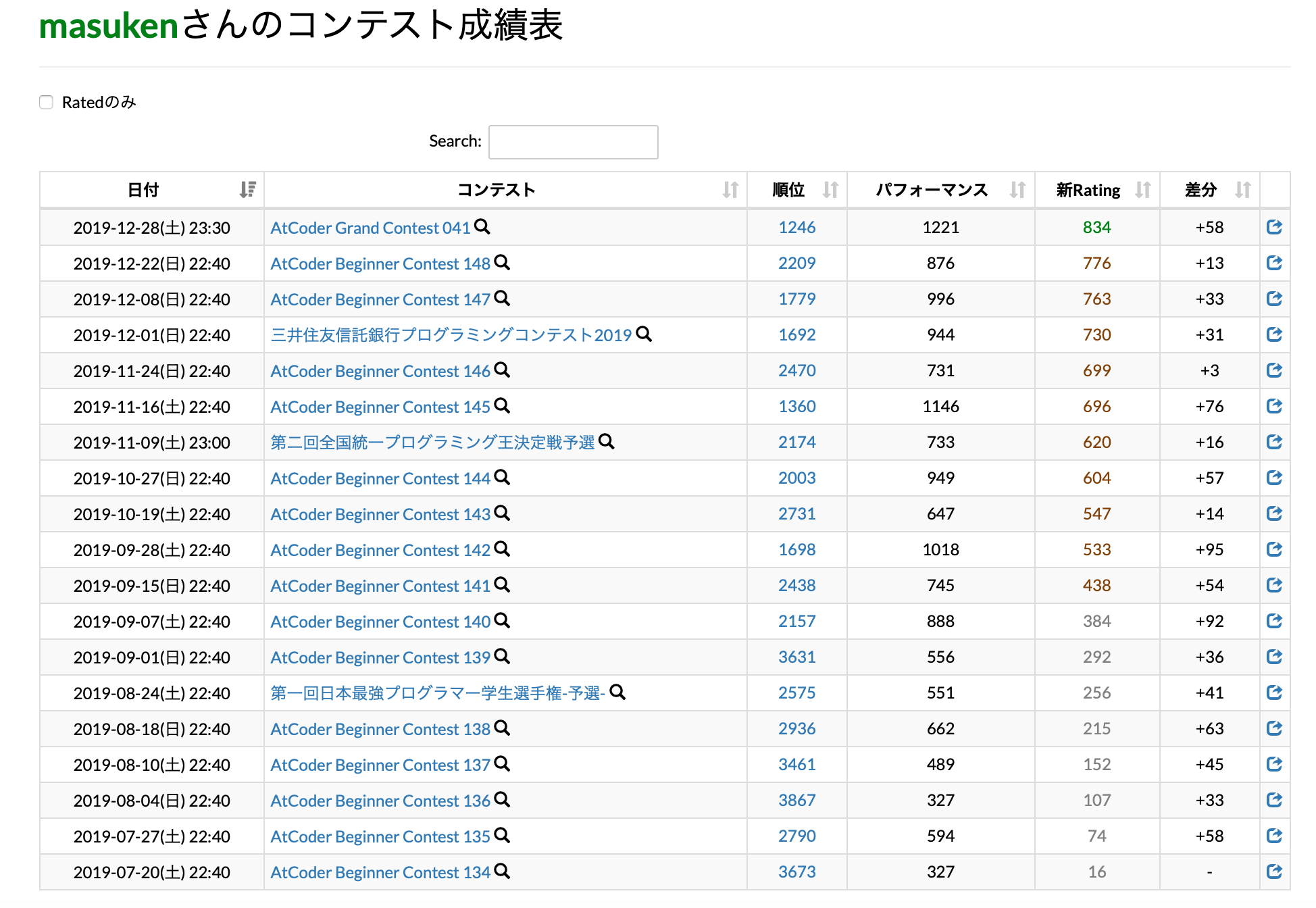The width and height of the screenshot is (1316, 908).
Task: Click magnifier icon beside Beginner Contest 142
Action: (502, 549)
